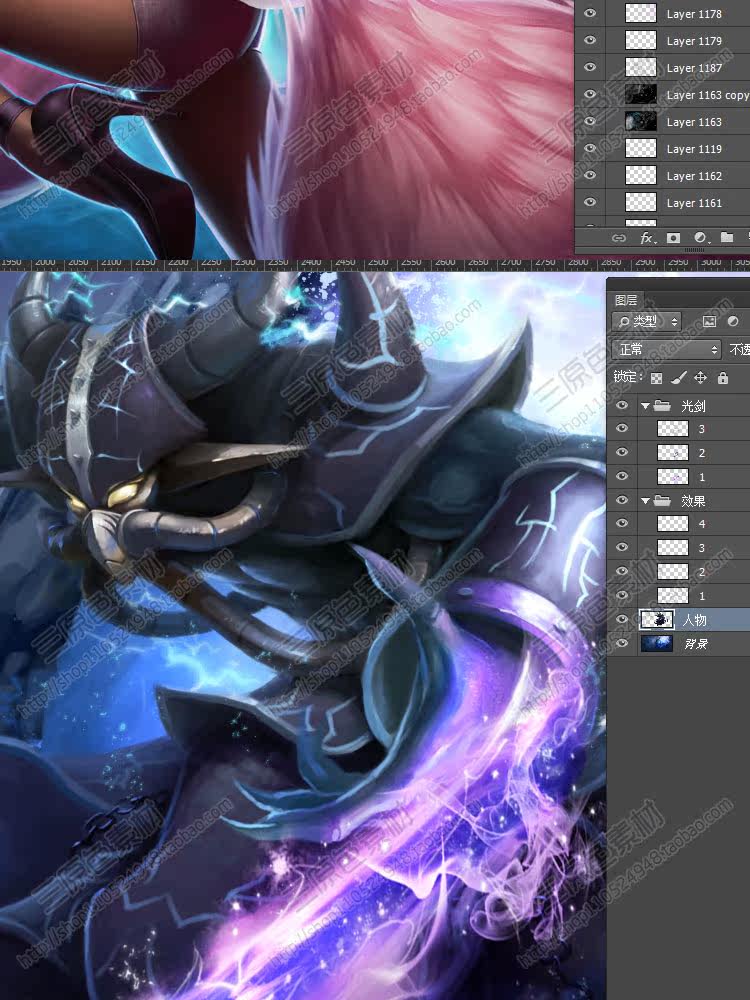
Task: Click the folder icon of the 效果 group
Action: coord(662,501)
